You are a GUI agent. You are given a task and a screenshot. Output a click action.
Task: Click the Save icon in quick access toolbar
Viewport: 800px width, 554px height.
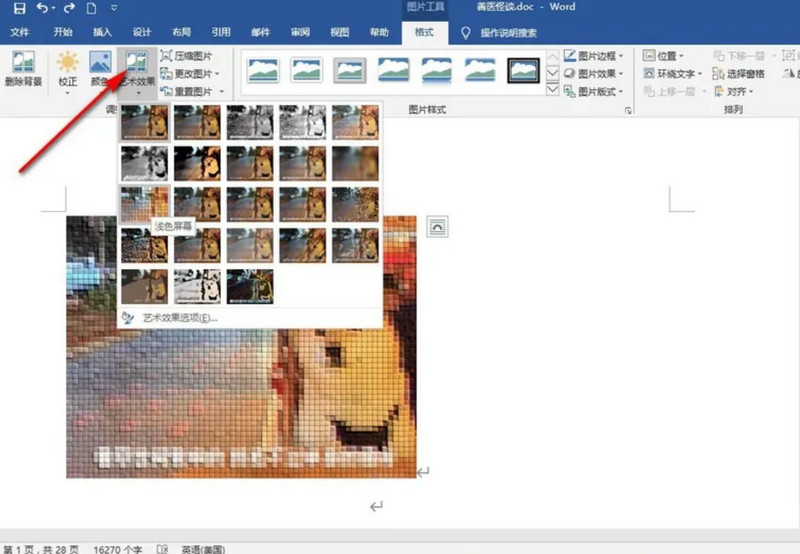point(19,8)
